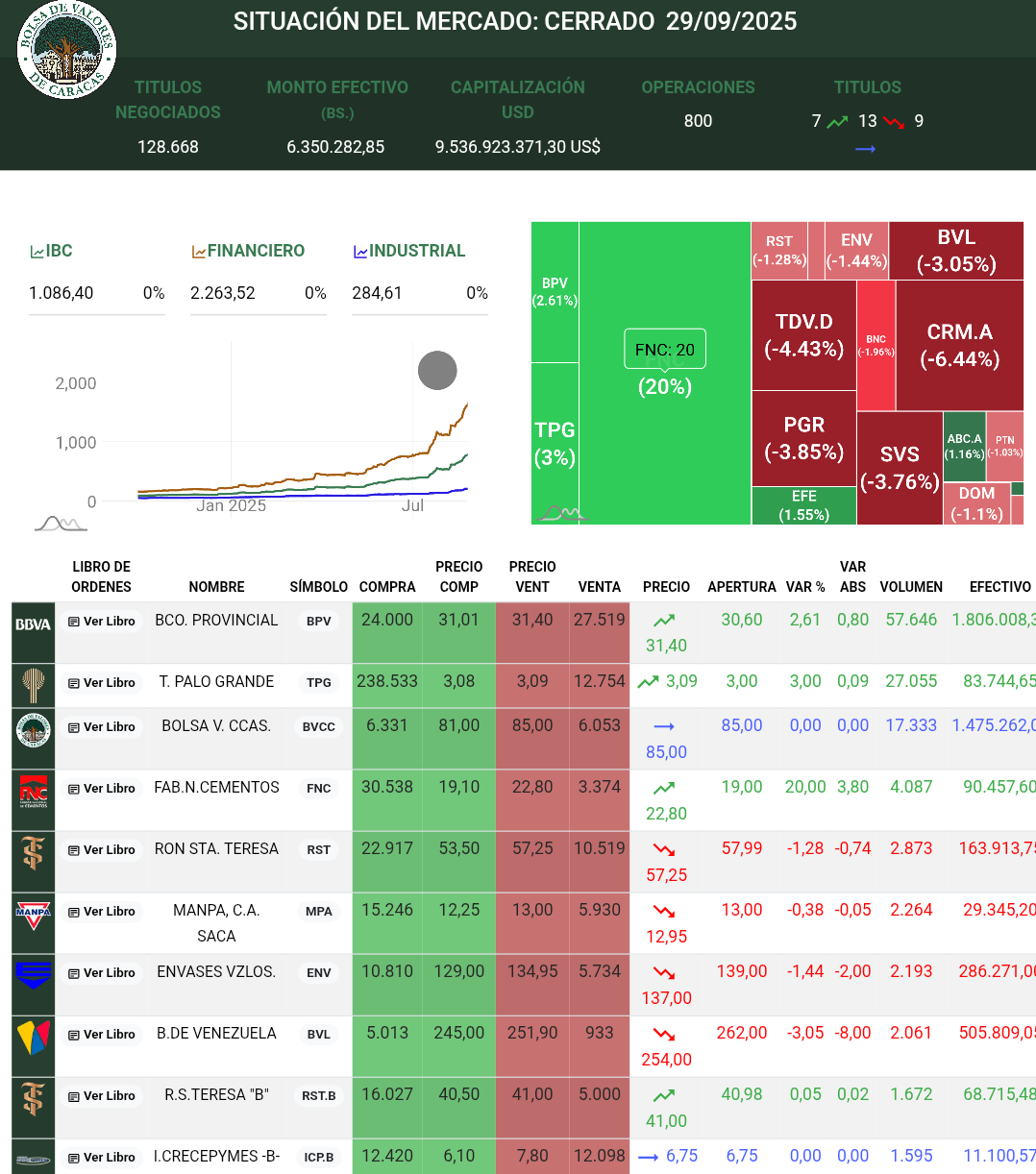The image size is (1036, 1174).
Task: Click the green TPG treemap block
Action: [x=555, y=443]
